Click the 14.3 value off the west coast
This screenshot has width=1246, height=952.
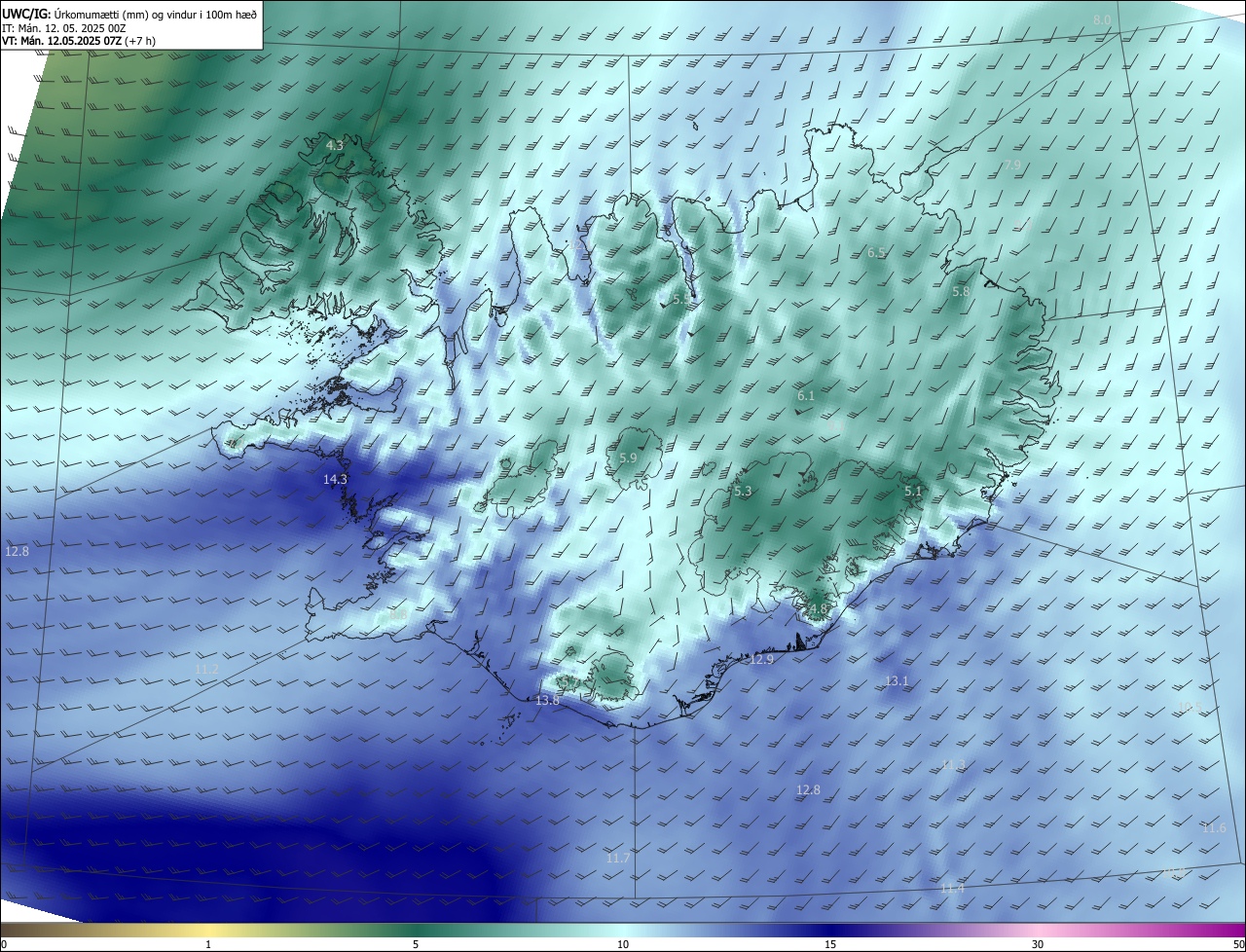[335, 480]
